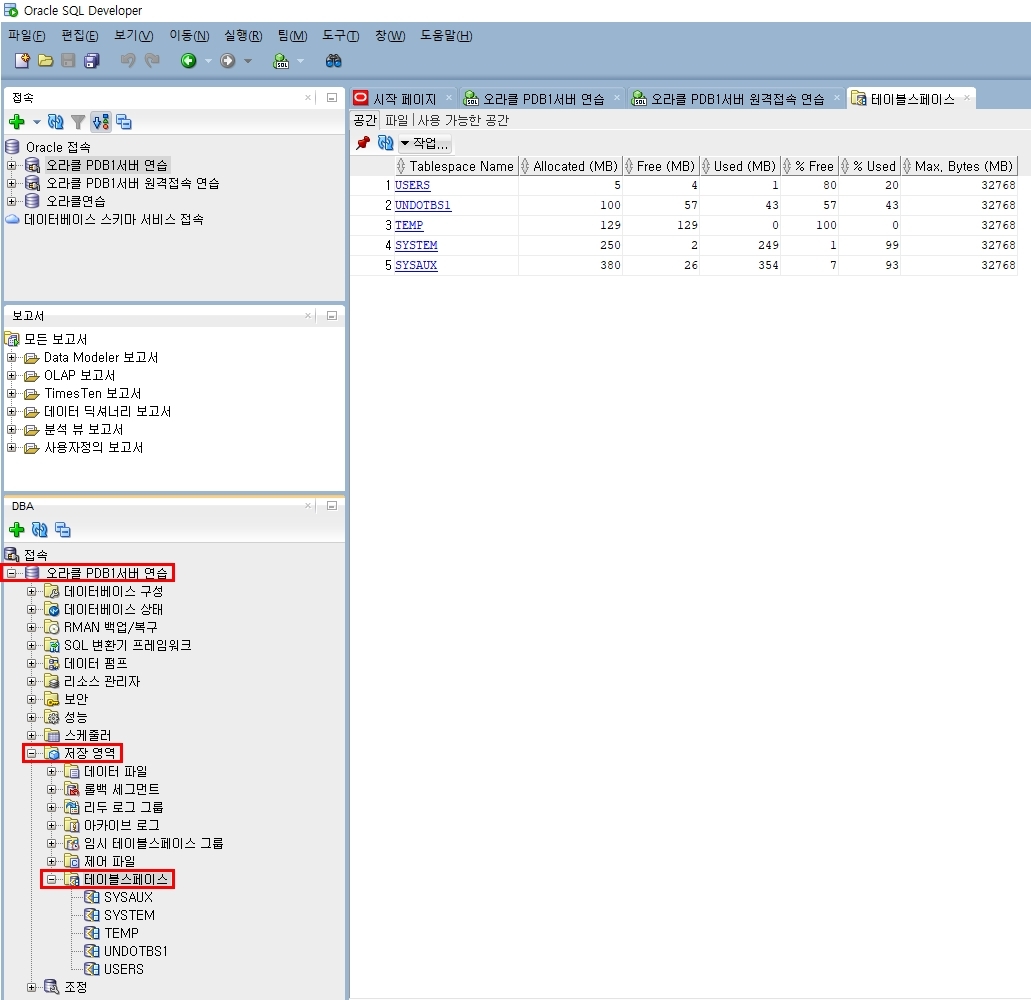Click the red pin Freeze View icon
This screenshot has height=1000, width=1031.
pos(363,143)
